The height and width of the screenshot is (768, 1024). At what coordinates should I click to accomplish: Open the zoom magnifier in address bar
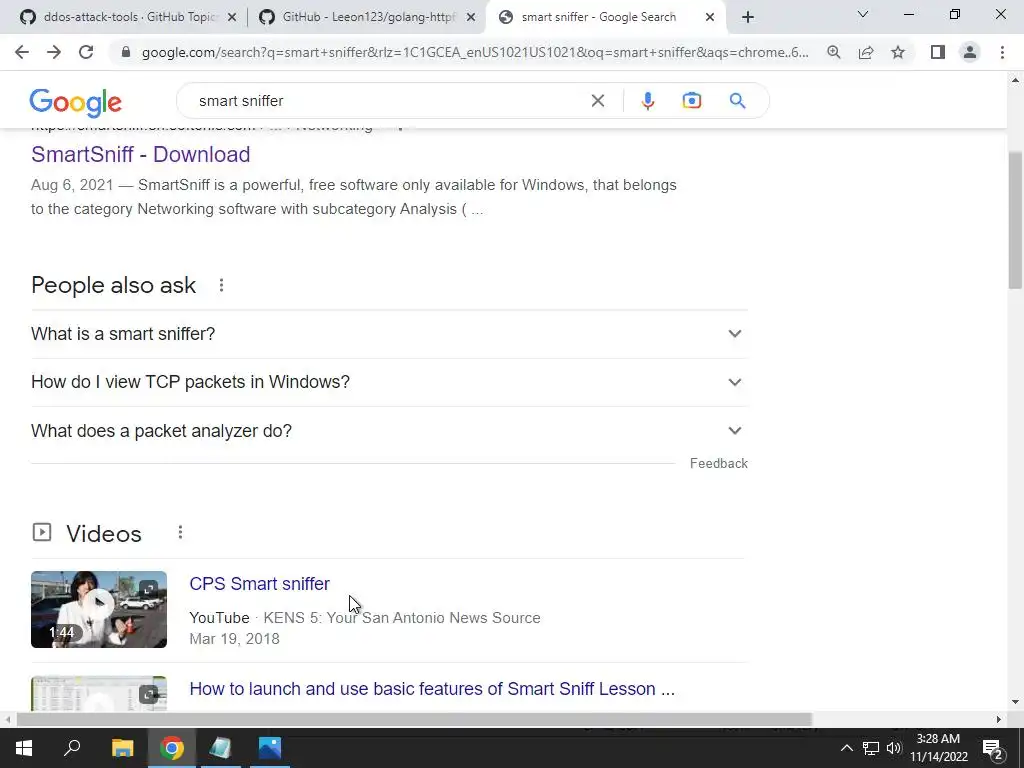tap(833, 52)
